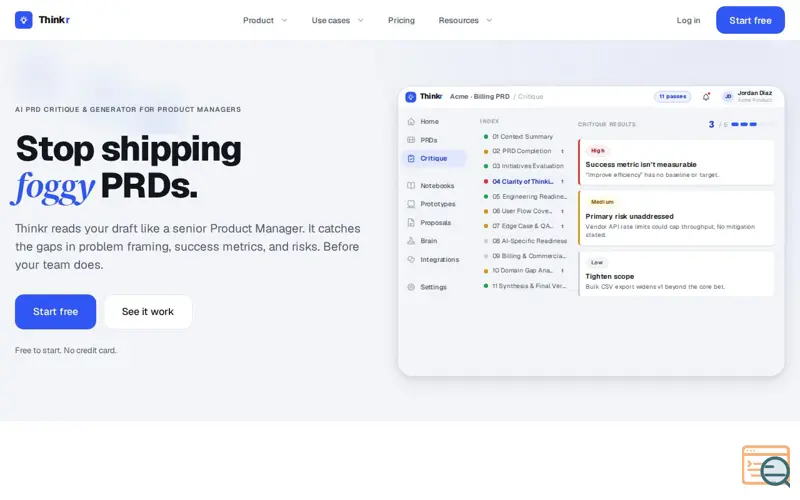Click the header Start free button

pyautogui.click(x=750, y=20)
